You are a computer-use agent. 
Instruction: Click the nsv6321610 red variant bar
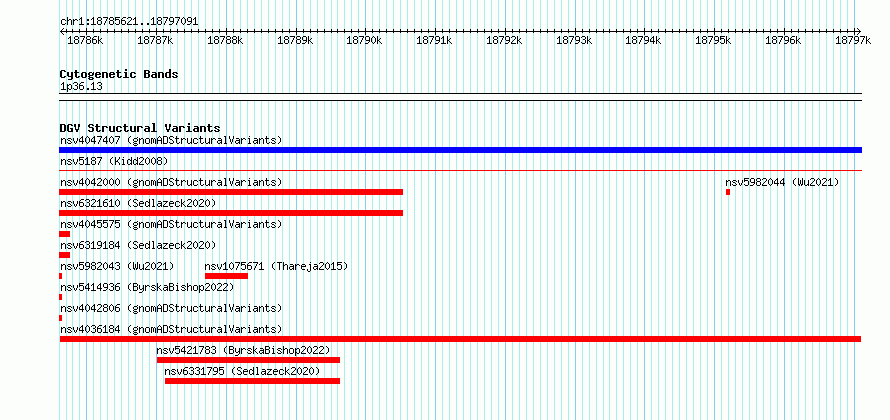pyautogui.click(x=231, y=213)
